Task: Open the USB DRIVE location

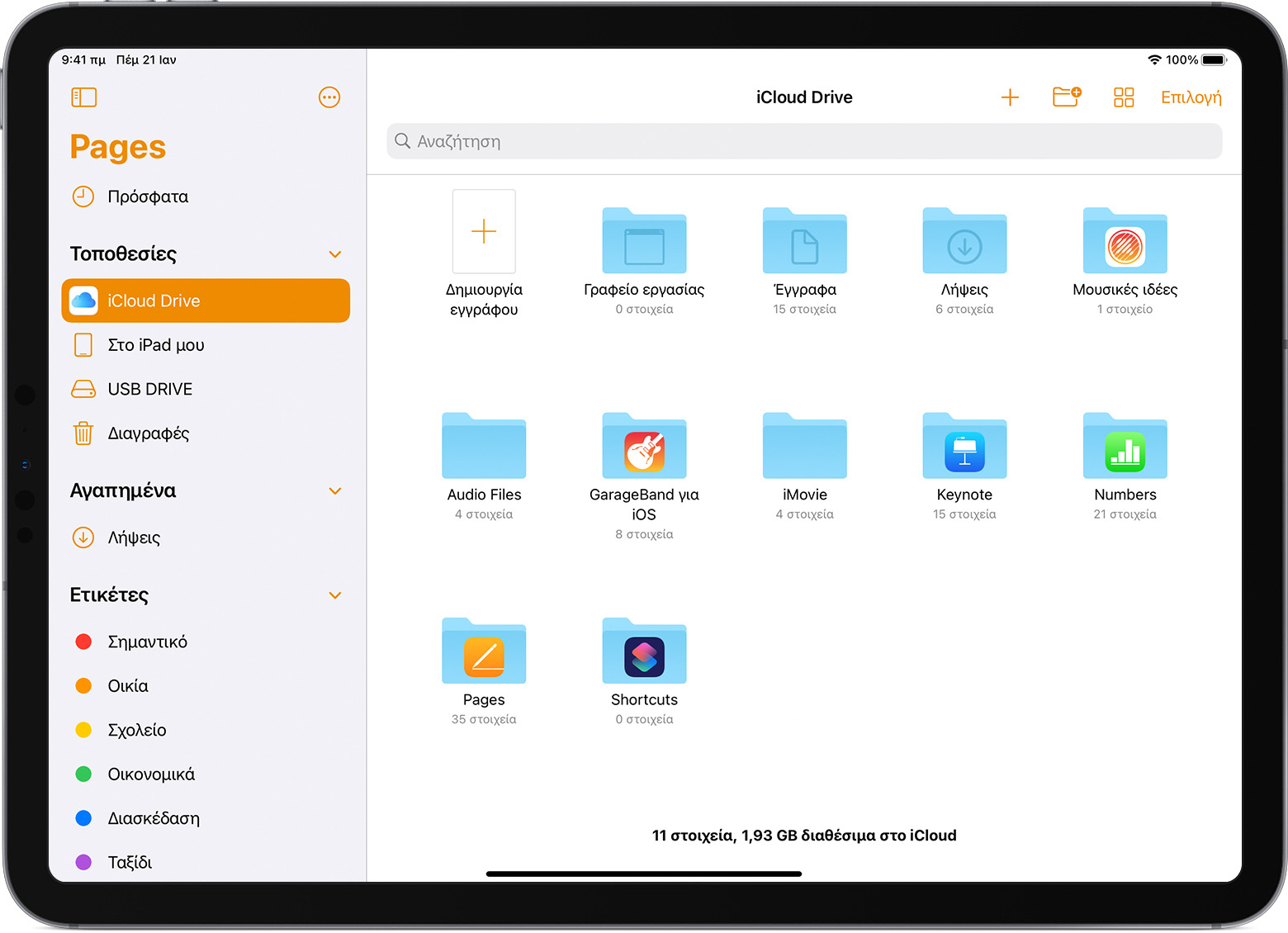Action: (149, 388)
